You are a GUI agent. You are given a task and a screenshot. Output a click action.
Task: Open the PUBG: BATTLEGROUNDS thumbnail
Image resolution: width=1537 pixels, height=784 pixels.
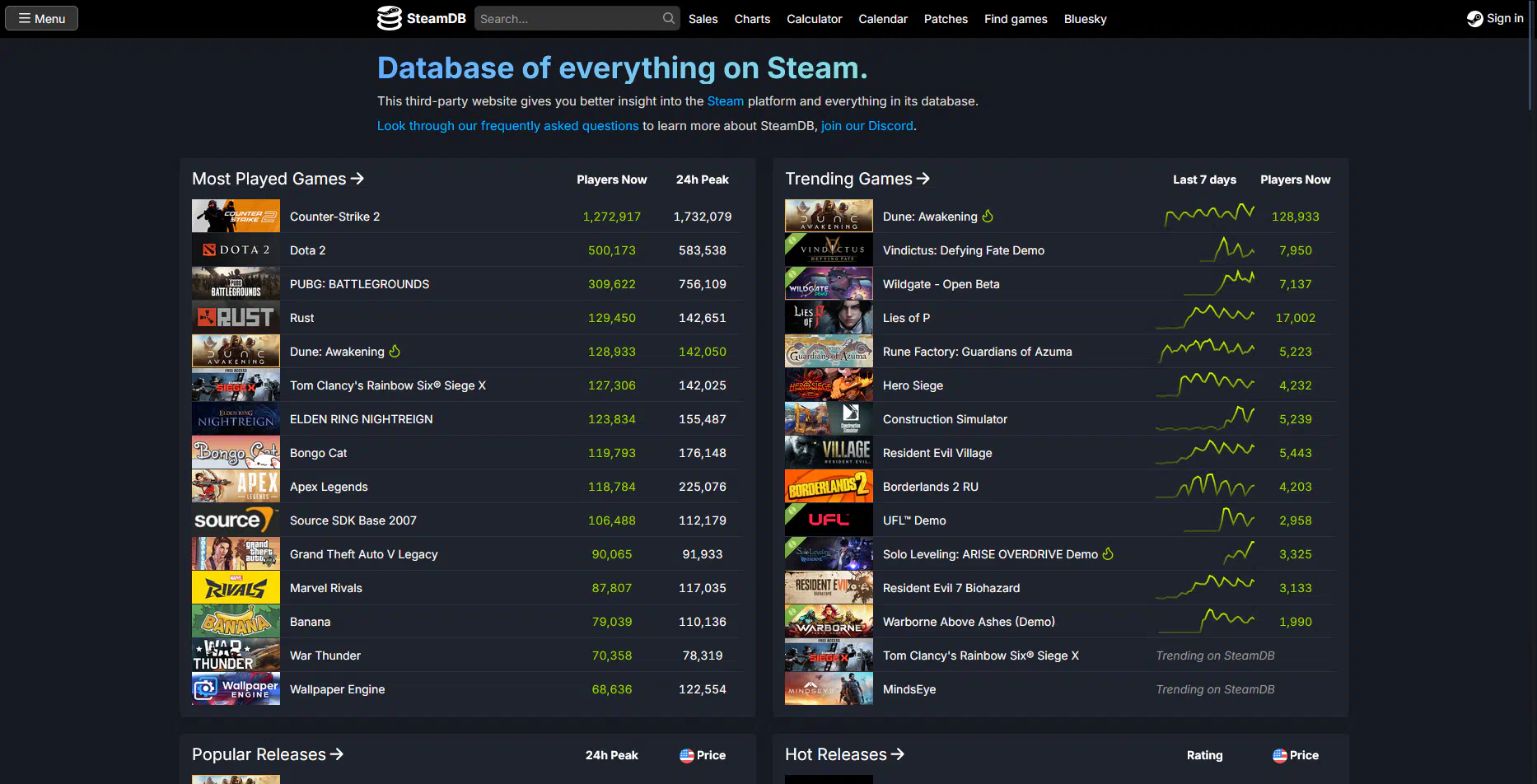coord(236,283)
